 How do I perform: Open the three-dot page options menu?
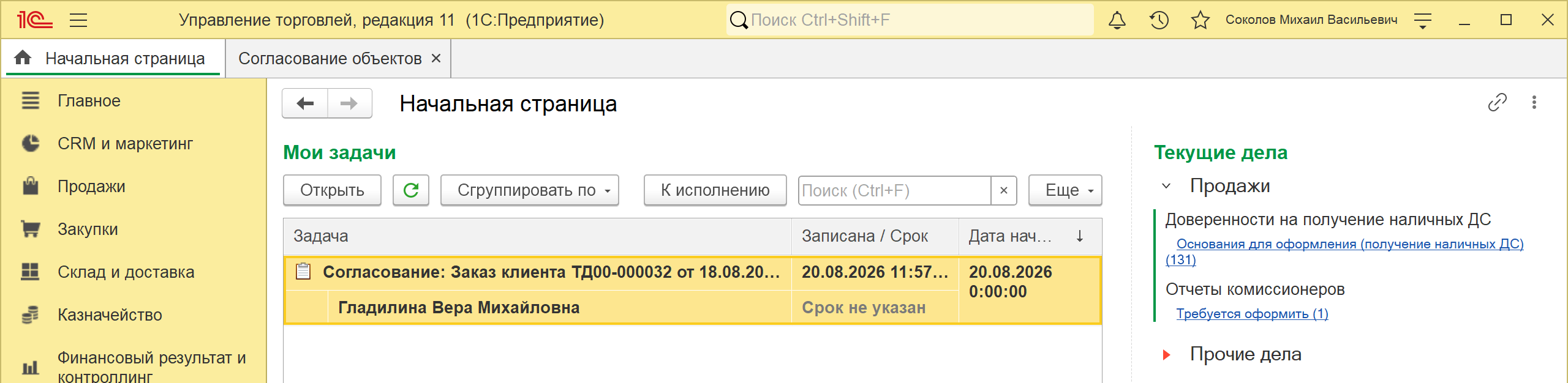1534,102
